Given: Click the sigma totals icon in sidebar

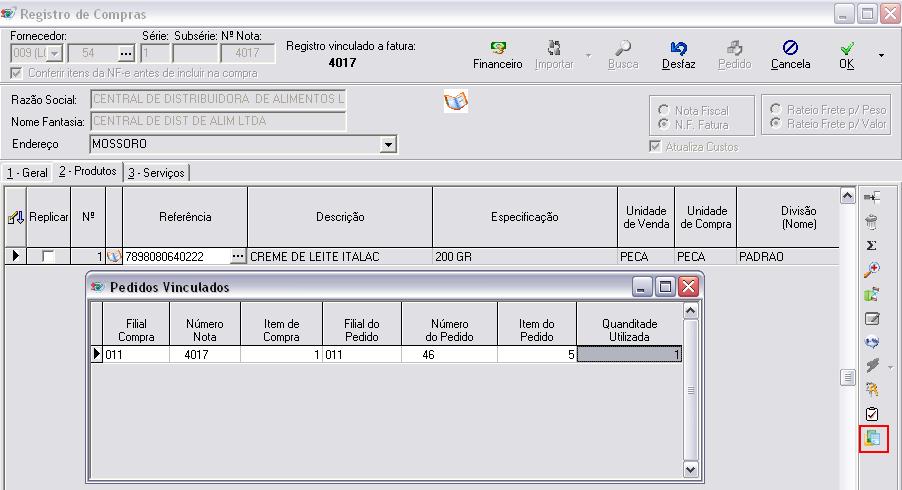Looking at the screenshot, I should [x=871, y=245].
